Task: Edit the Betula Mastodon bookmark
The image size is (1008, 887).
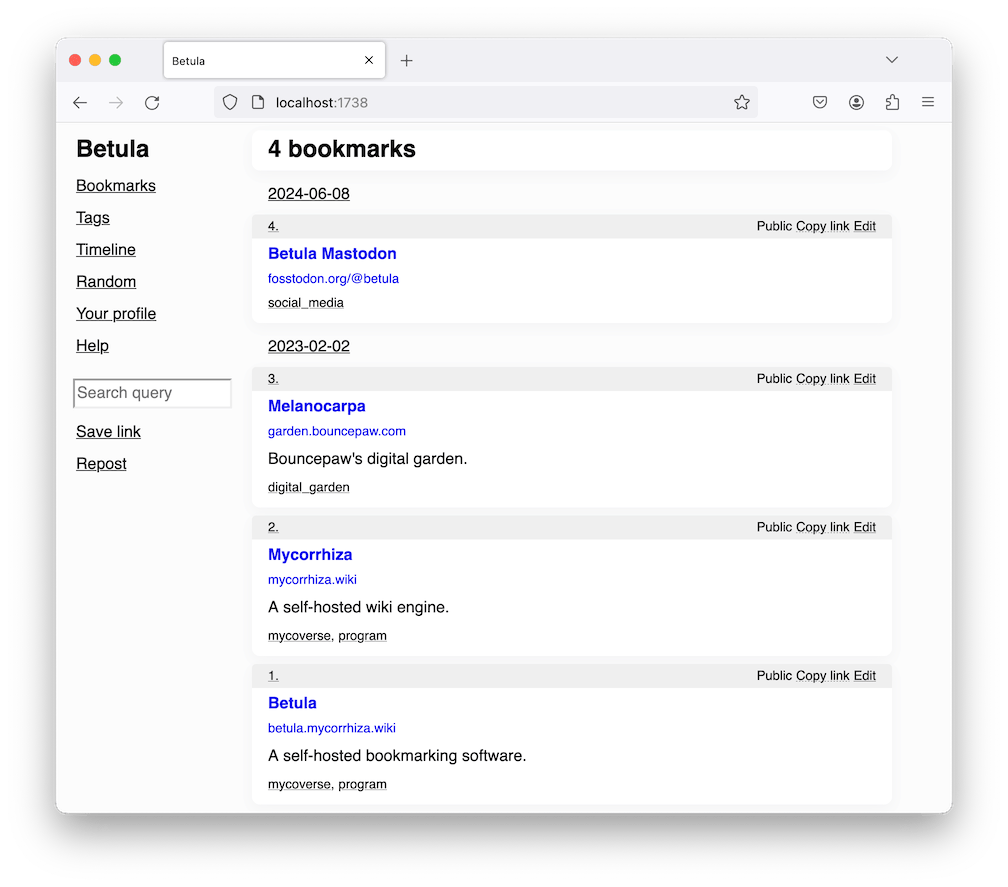Action: (x=864, y=226)
